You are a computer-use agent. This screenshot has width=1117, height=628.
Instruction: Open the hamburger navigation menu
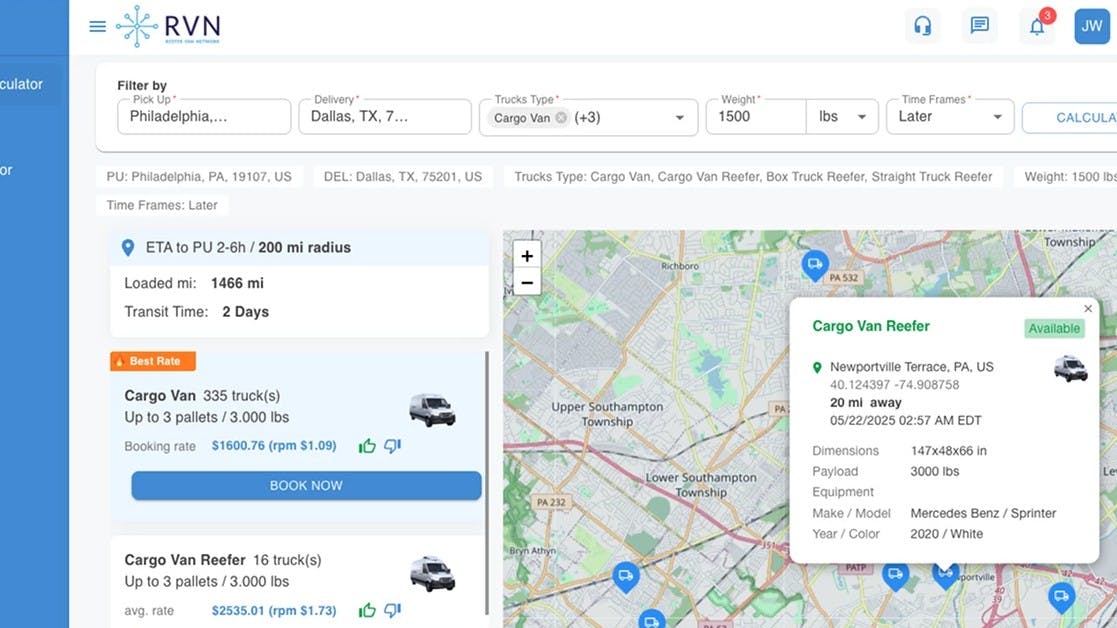[97, 26]
